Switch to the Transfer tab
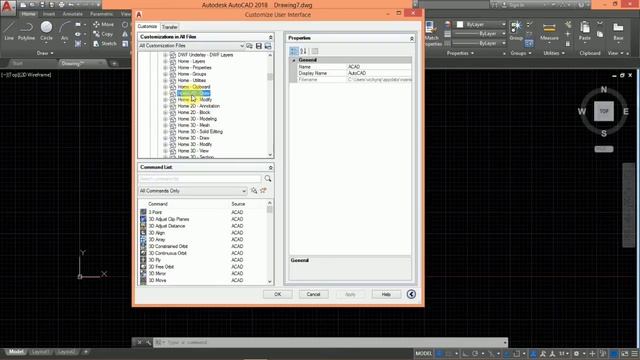Viewport: 640px width, 360px height. 170,27
